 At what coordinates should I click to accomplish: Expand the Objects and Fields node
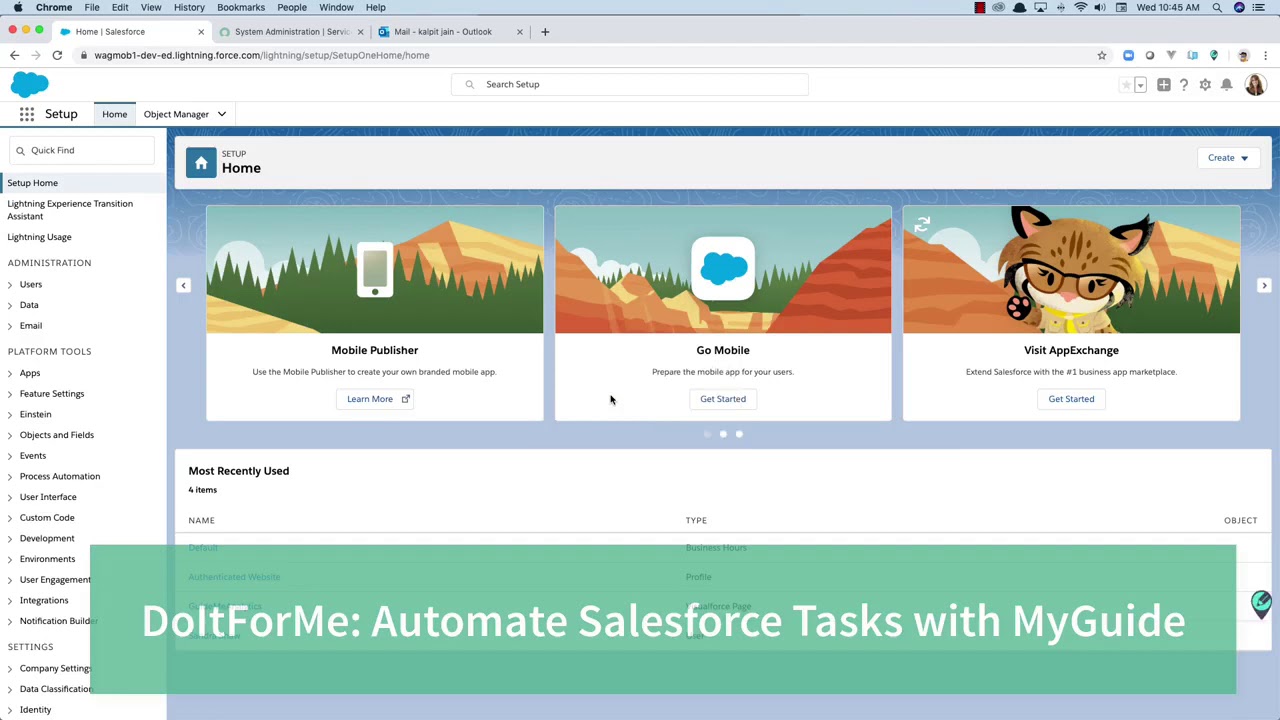pyautogui.click(x=10, y=435)
